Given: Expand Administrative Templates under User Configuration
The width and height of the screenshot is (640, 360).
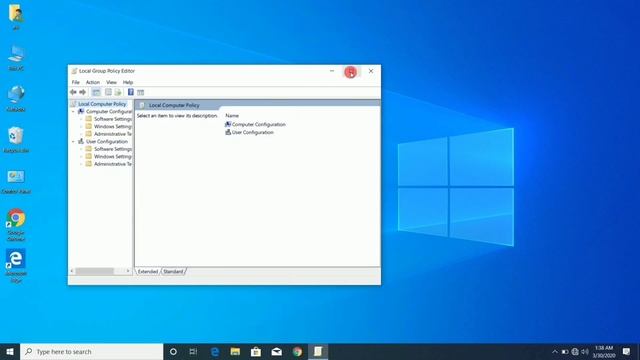Looking at the screenshot, I should (x=81, y=164).
